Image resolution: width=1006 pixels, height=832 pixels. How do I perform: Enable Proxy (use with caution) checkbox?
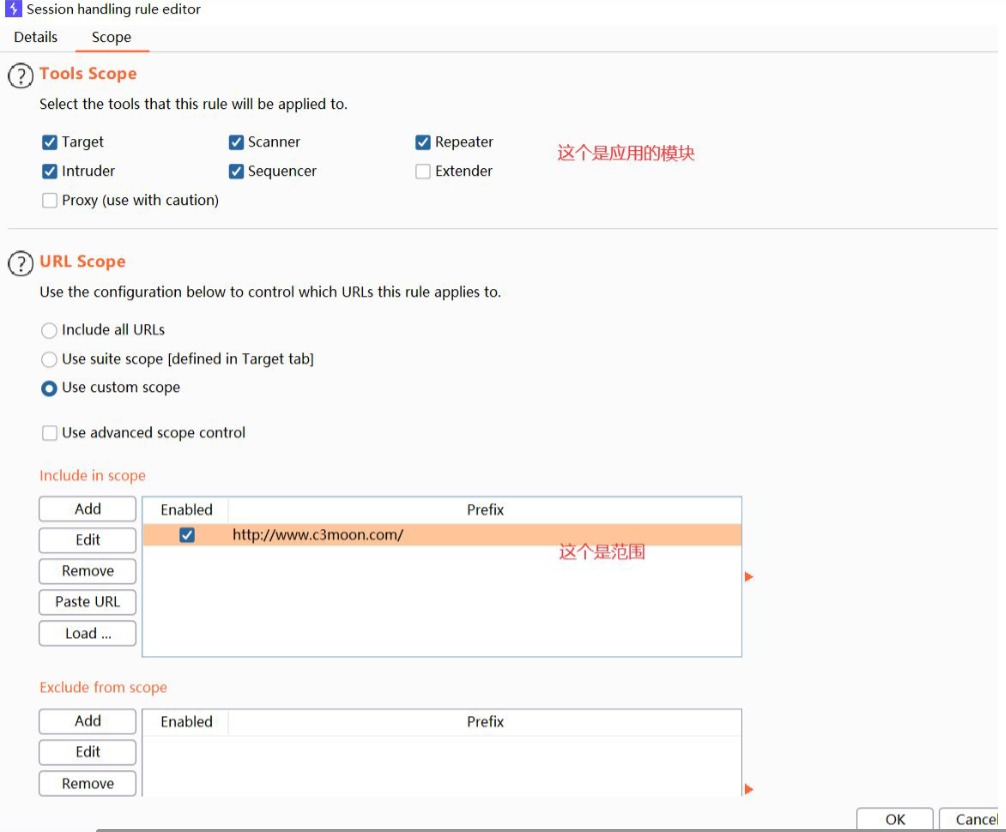pyautogui.click(x=50, y=200)
